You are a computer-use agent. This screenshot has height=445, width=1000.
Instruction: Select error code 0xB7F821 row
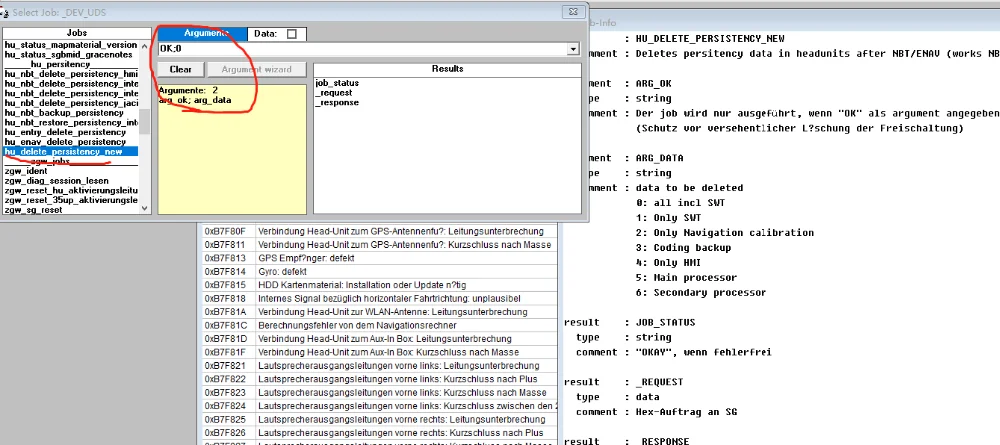pyautogui.click(x=380, y=365)
